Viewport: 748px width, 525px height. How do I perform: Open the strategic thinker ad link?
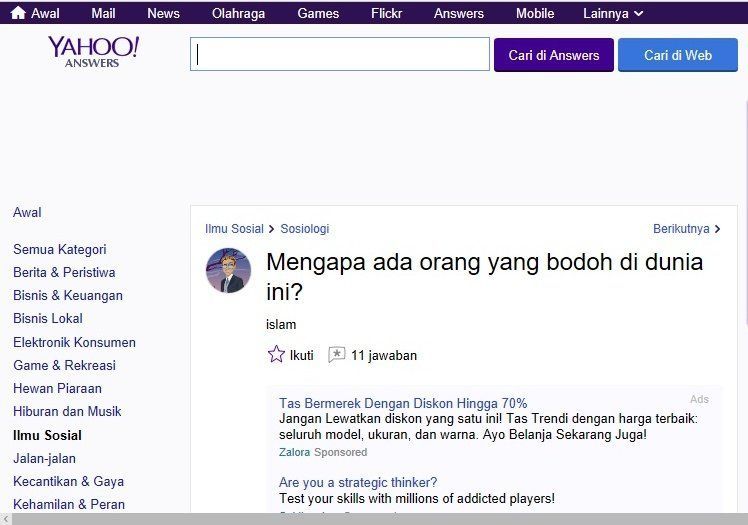click(358, 483)
